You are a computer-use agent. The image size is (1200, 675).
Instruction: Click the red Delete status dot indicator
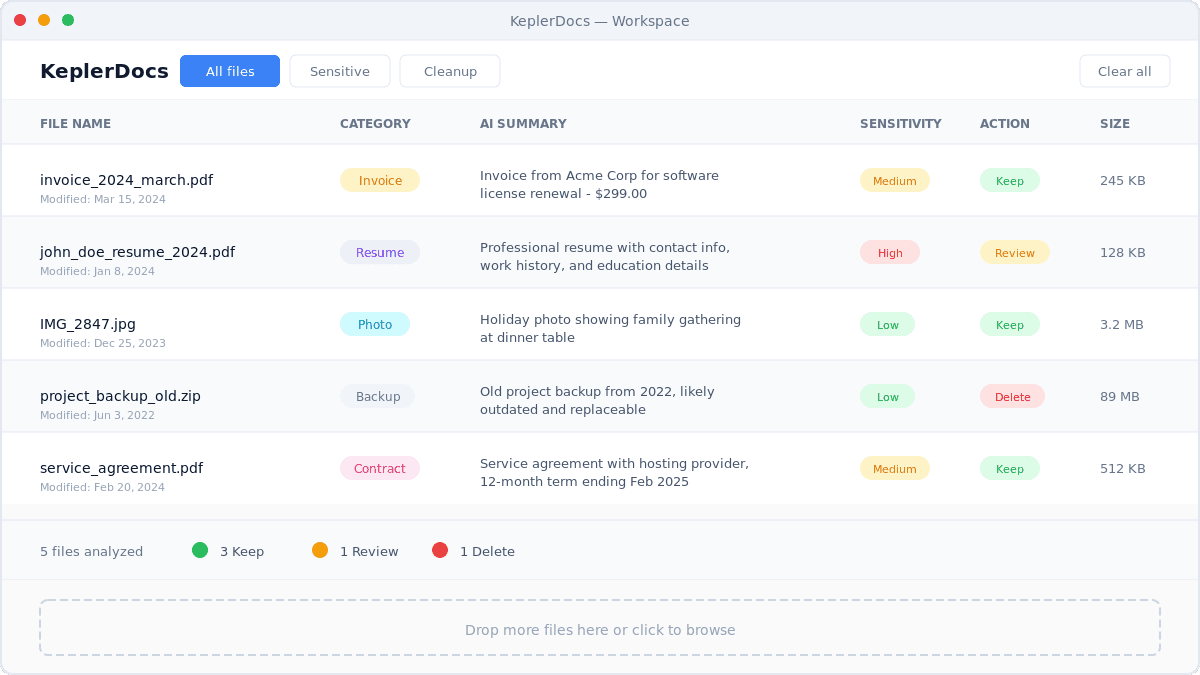coord(439,551)
